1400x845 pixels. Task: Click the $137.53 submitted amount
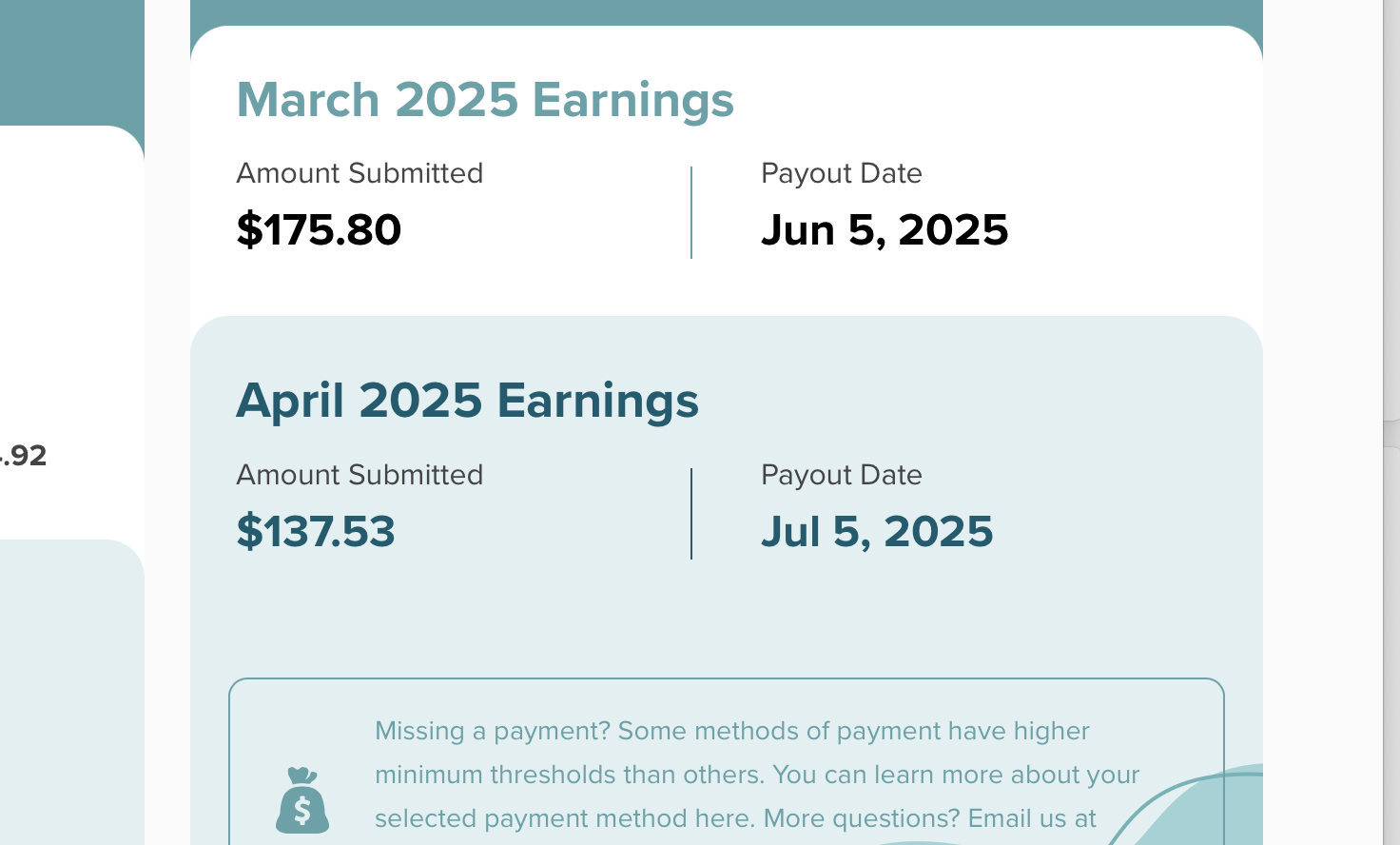click(316, 531)
